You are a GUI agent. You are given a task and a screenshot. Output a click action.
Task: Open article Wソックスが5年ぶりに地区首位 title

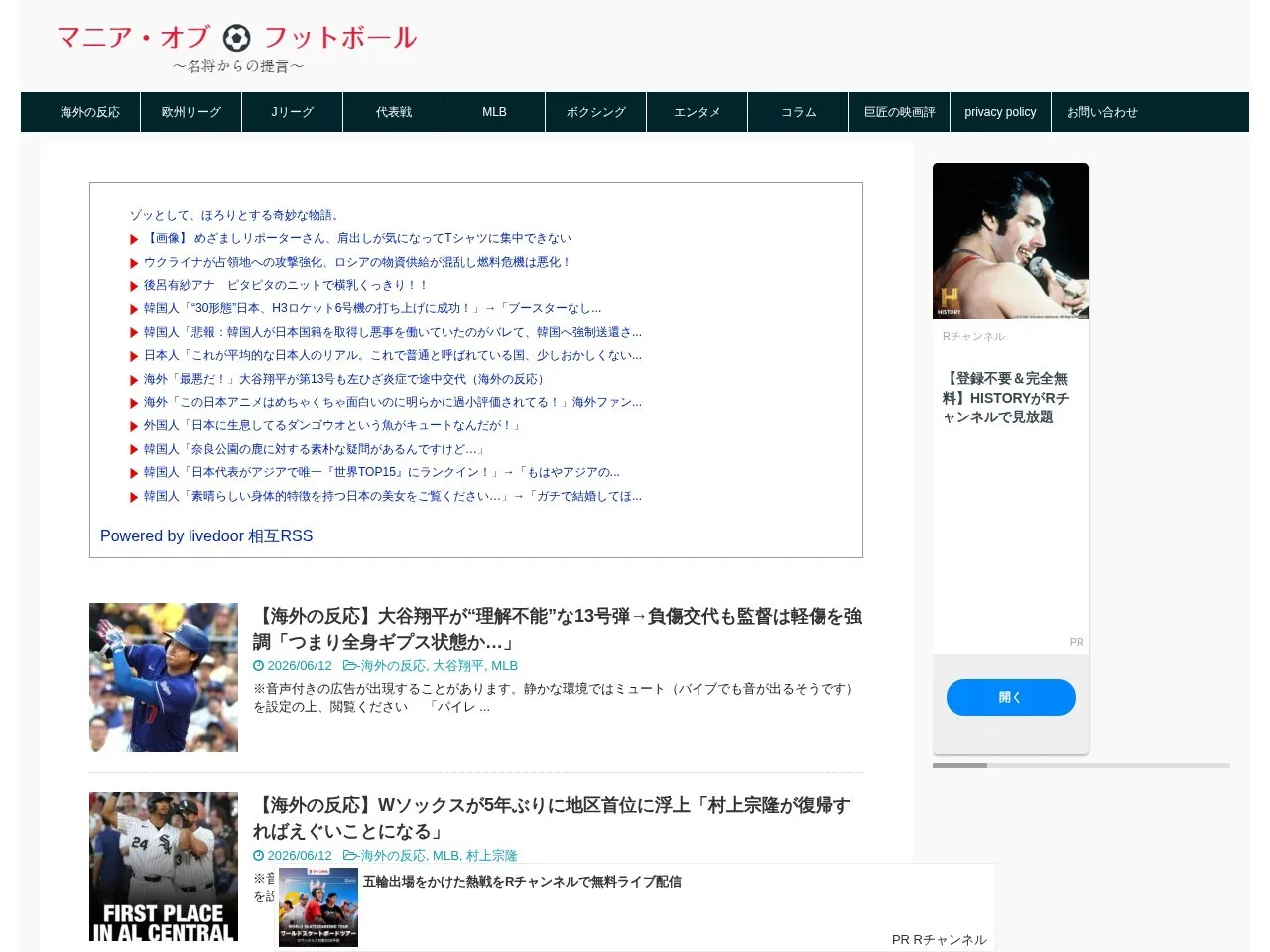552,818
